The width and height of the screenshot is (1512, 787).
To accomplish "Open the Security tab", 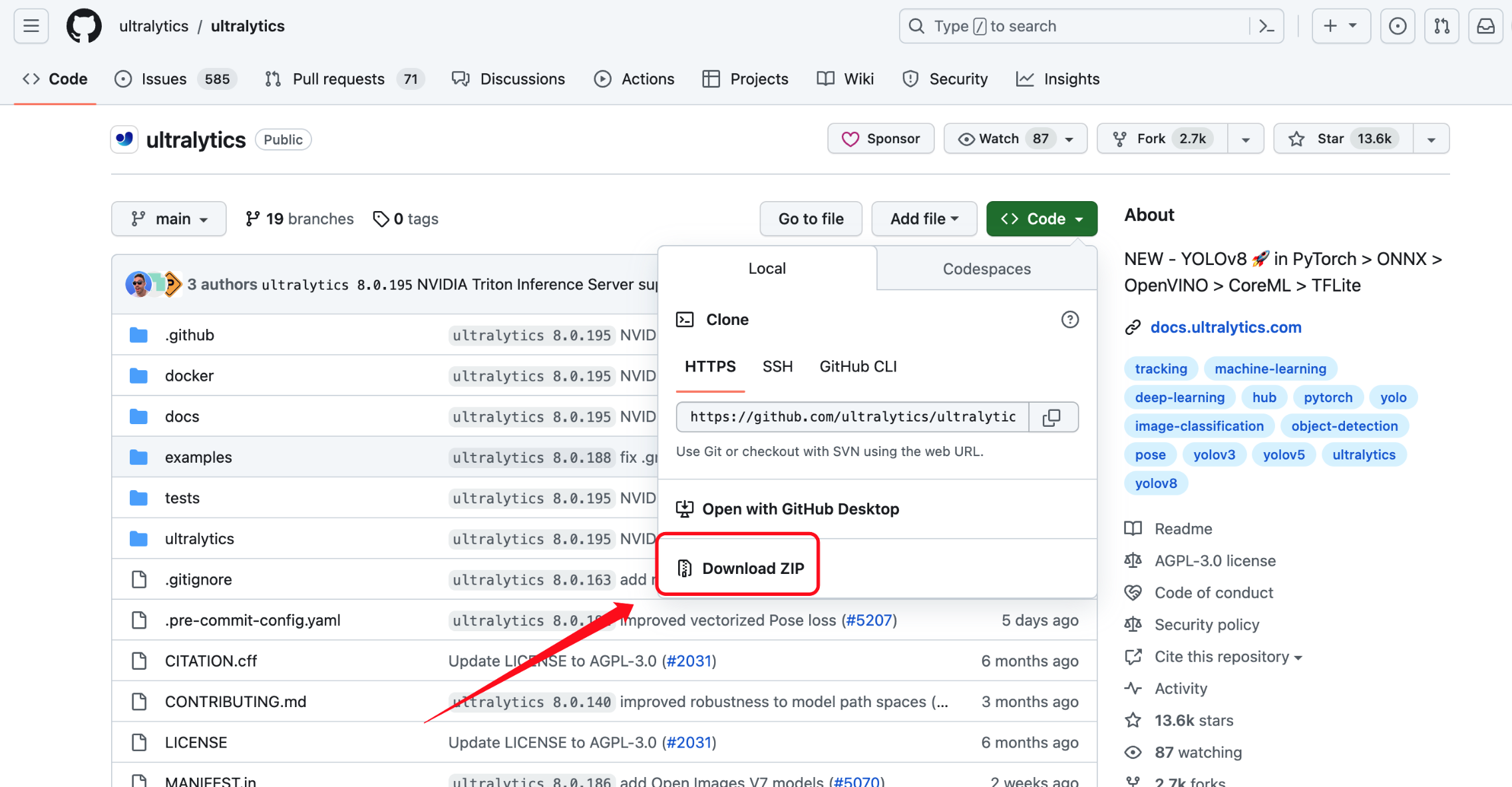I will pos(945,79).
